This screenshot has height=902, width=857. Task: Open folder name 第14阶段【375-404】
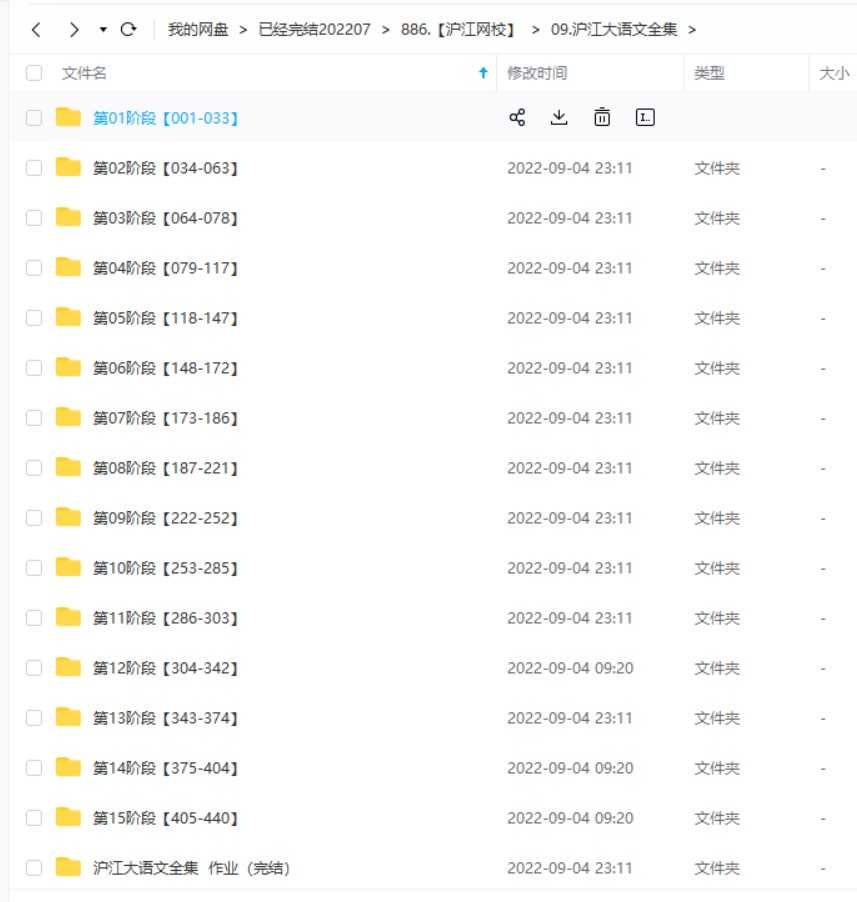tap(166, 768)
